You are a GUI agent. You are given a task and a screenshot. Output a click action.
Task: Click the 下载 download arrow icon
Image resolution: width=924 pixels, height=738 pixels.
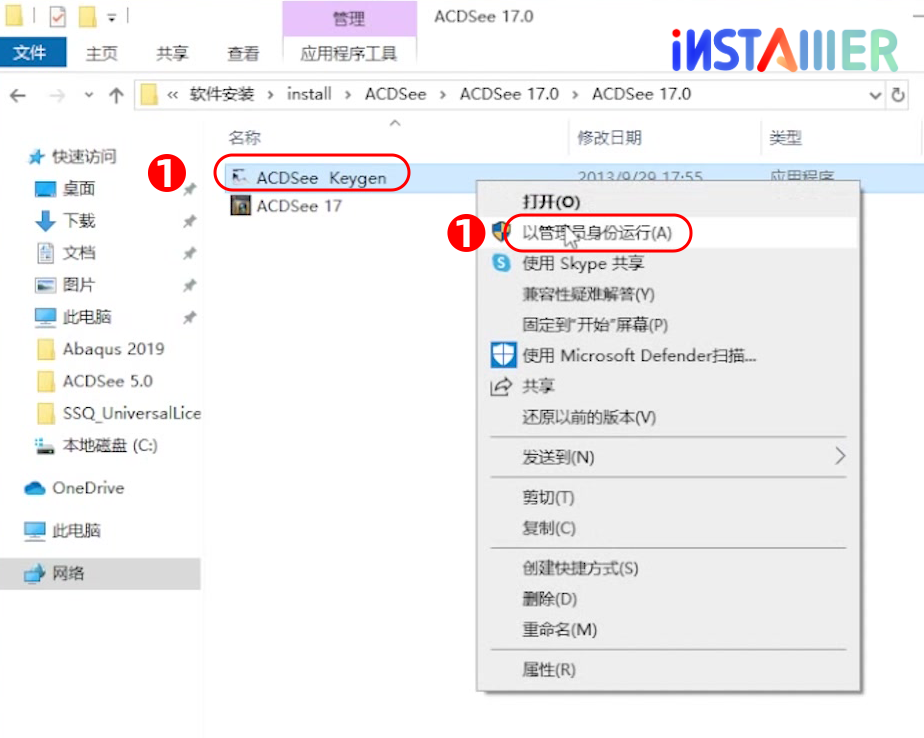(x=45, y=221)
